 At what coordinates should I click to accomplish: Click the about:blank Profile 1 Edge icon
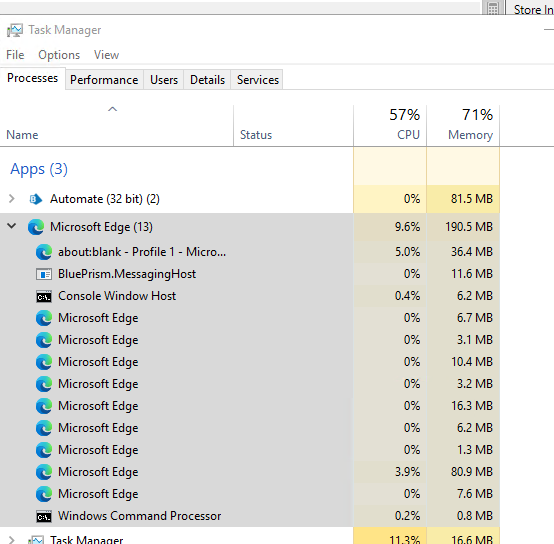tap(44, 252)
